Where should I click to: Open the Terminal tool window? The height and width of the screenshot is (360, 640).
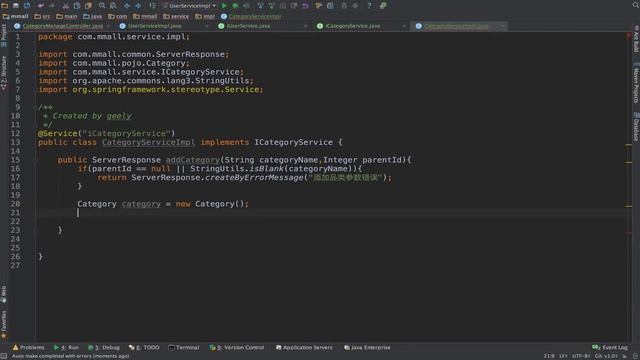pyautogui.click(x=184, y=347)
